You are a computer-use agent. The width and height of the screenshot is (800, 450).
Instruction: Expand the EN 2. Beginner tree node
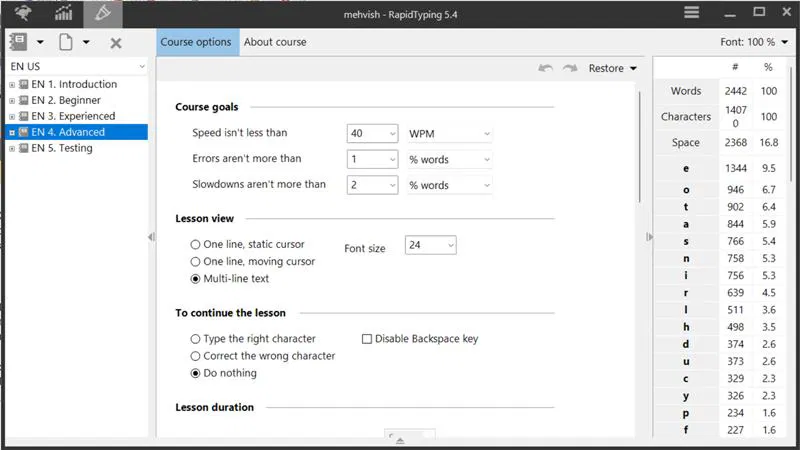click(12, 101)
